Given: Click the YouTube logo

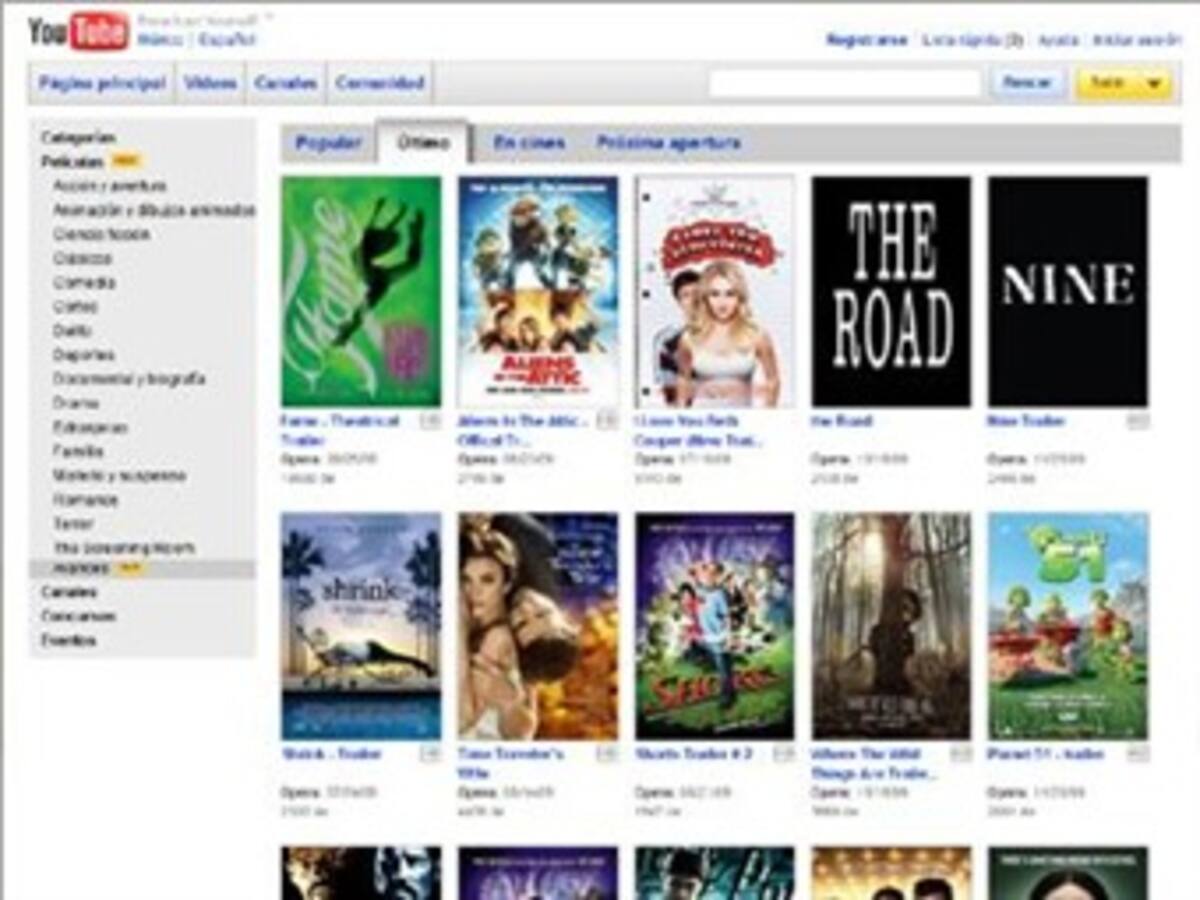Looking at the screenshot, I should coord(79,32).
